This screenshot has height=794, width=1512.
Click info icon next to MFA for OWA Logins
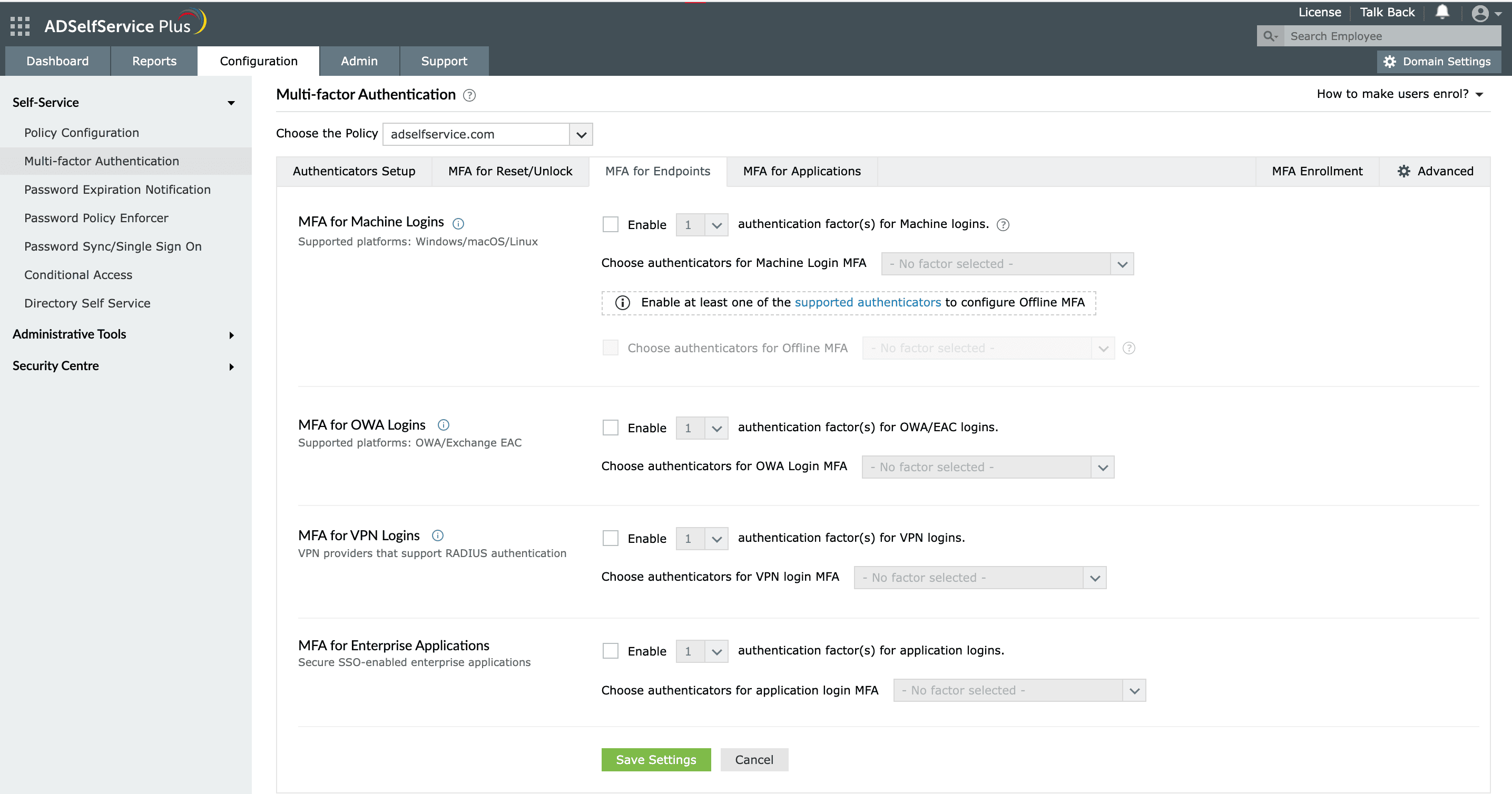click(x=444, y=425)
